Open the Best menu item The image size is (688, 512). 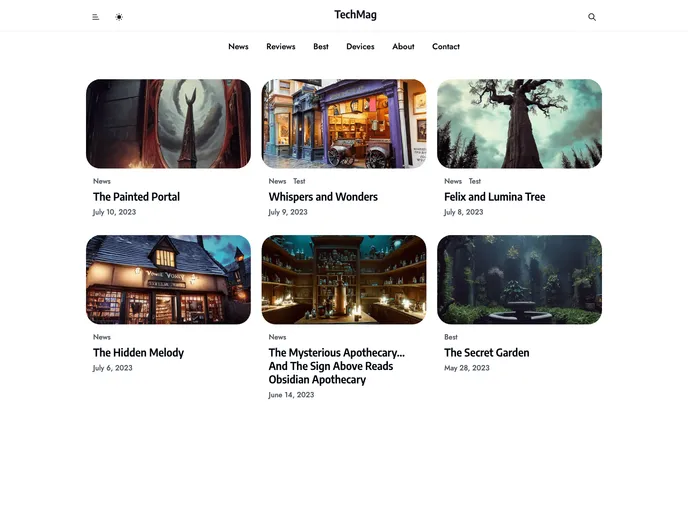point(321,47)
